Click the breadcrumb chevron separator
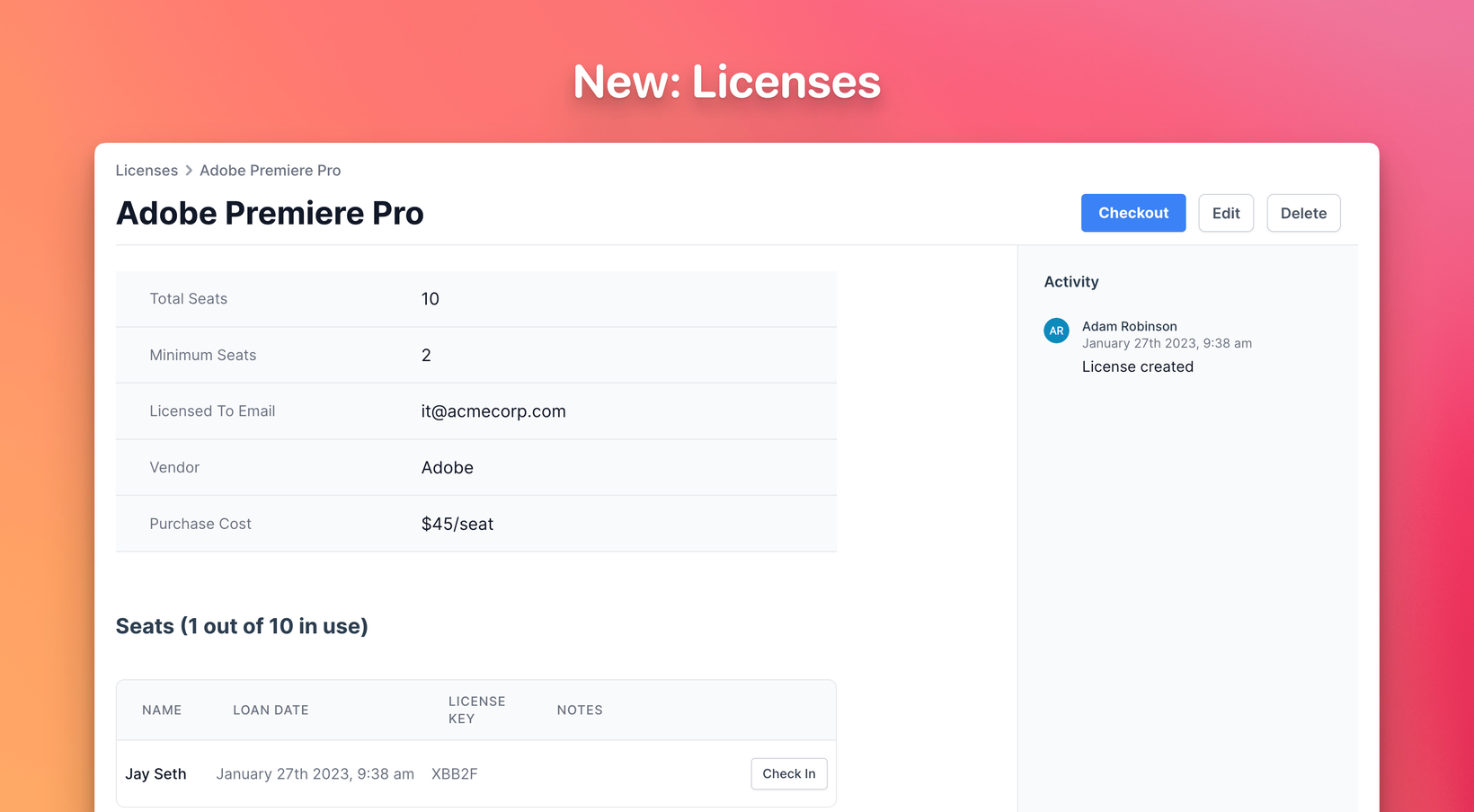 (x=189, y=171)
